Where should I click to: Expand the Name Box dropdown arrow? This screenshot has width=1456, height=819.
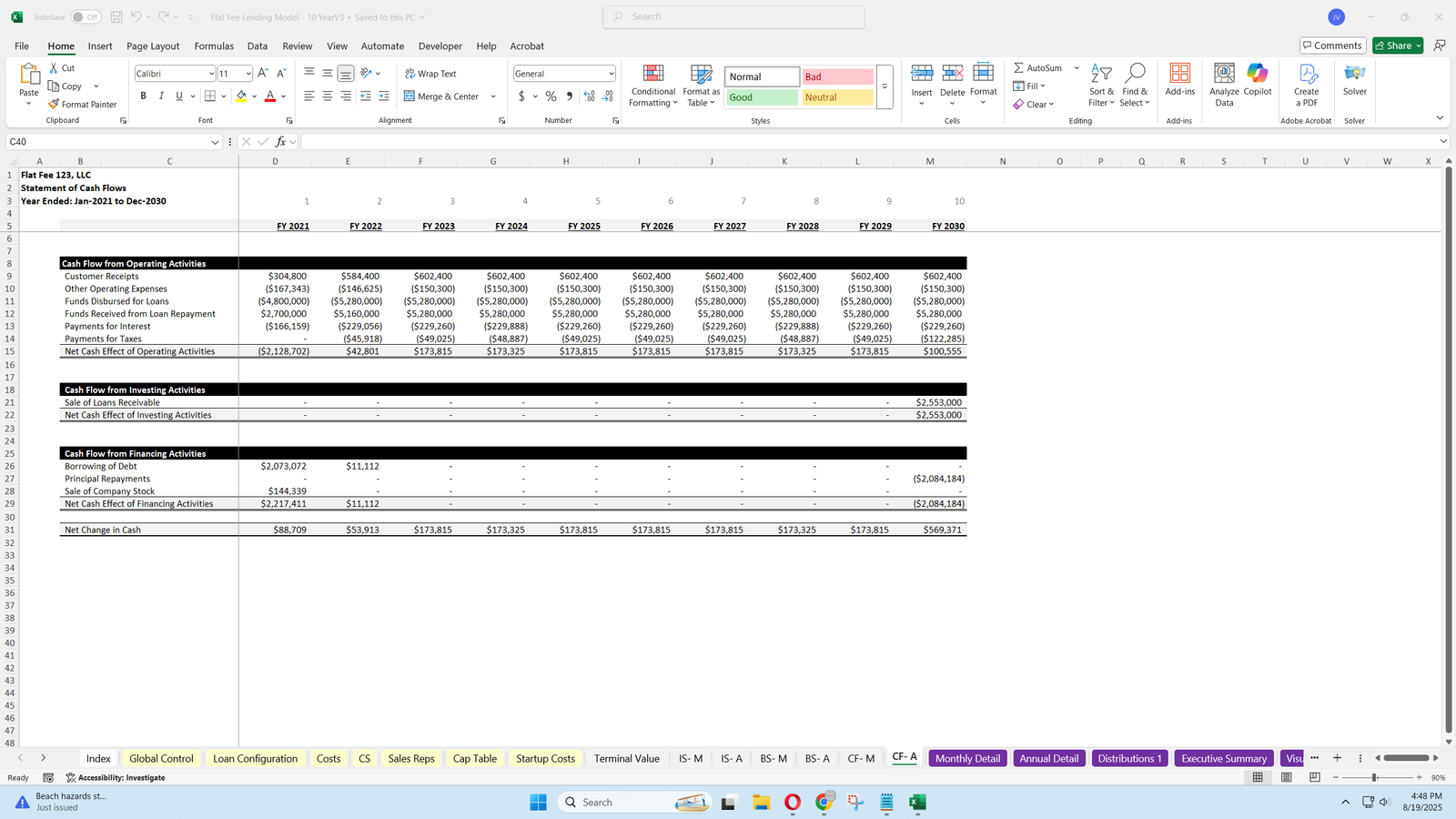coord(215,142)
